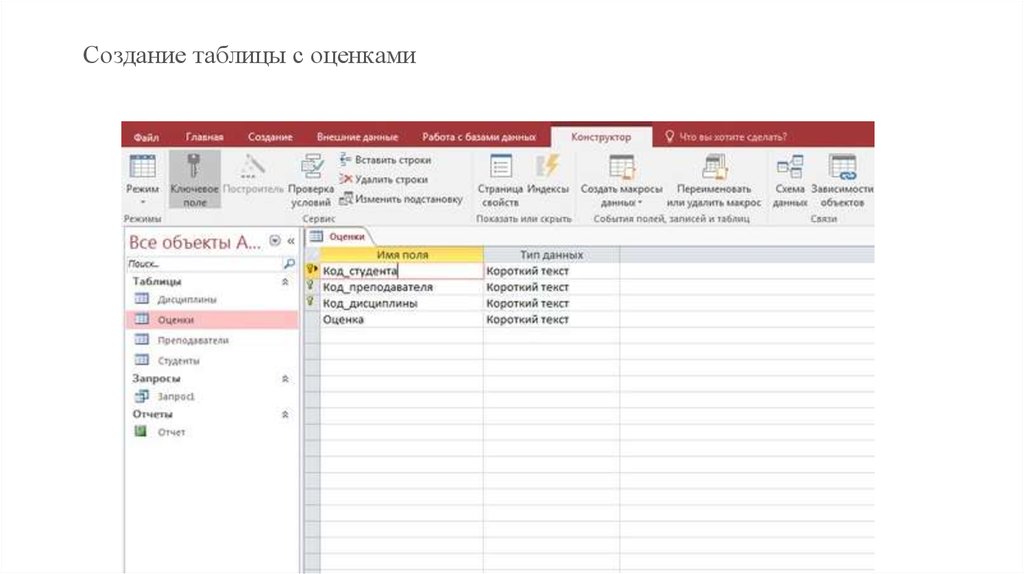Select the Студенты table in navigation
The height and width of the screenshot is (574, 1024).
point(178,360)
